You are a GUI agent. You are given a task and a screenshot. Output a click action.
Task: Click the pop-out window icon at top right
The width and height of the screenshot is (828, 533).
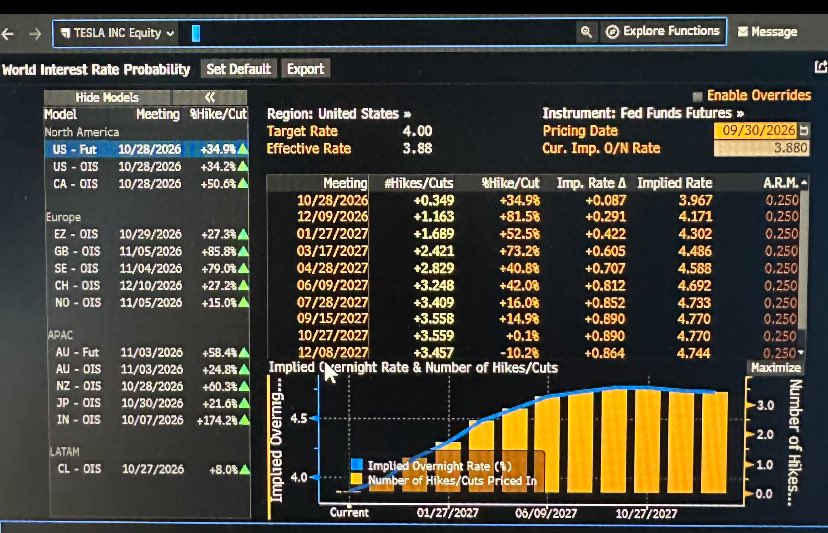821,67
